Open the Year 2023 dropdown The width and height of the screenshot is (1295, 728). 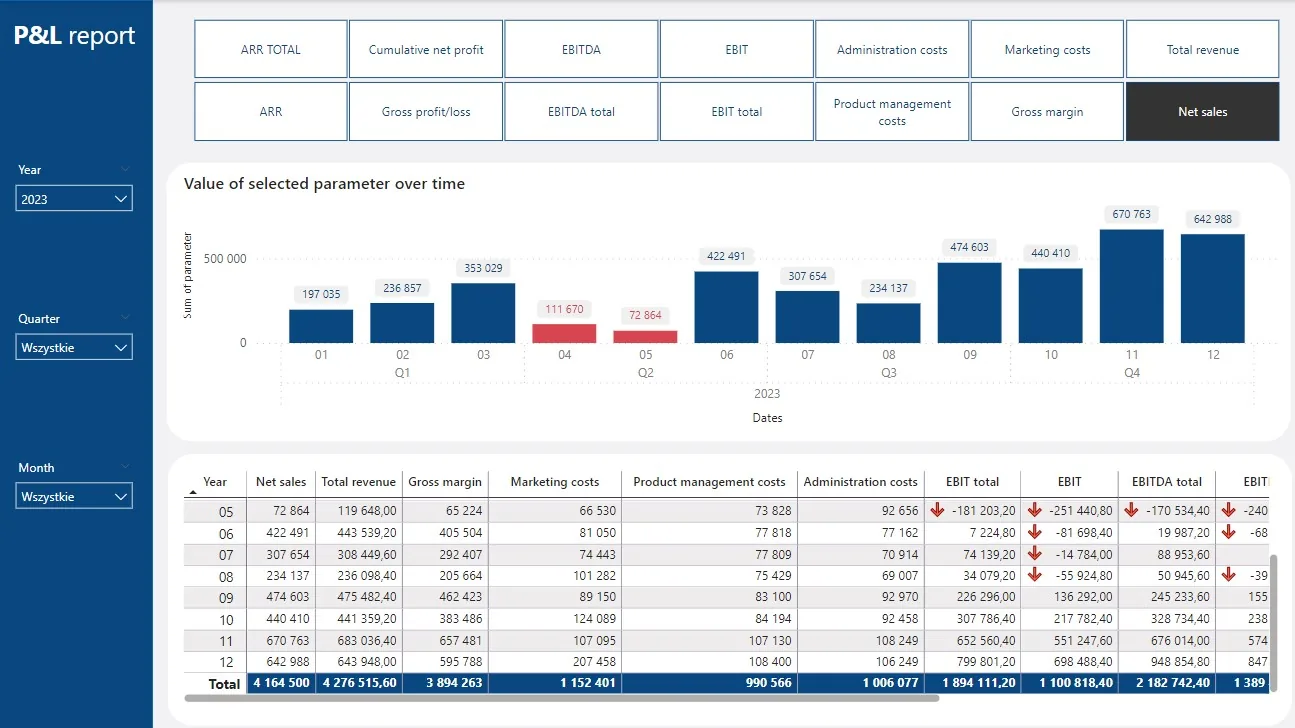(x=74, y=199)
